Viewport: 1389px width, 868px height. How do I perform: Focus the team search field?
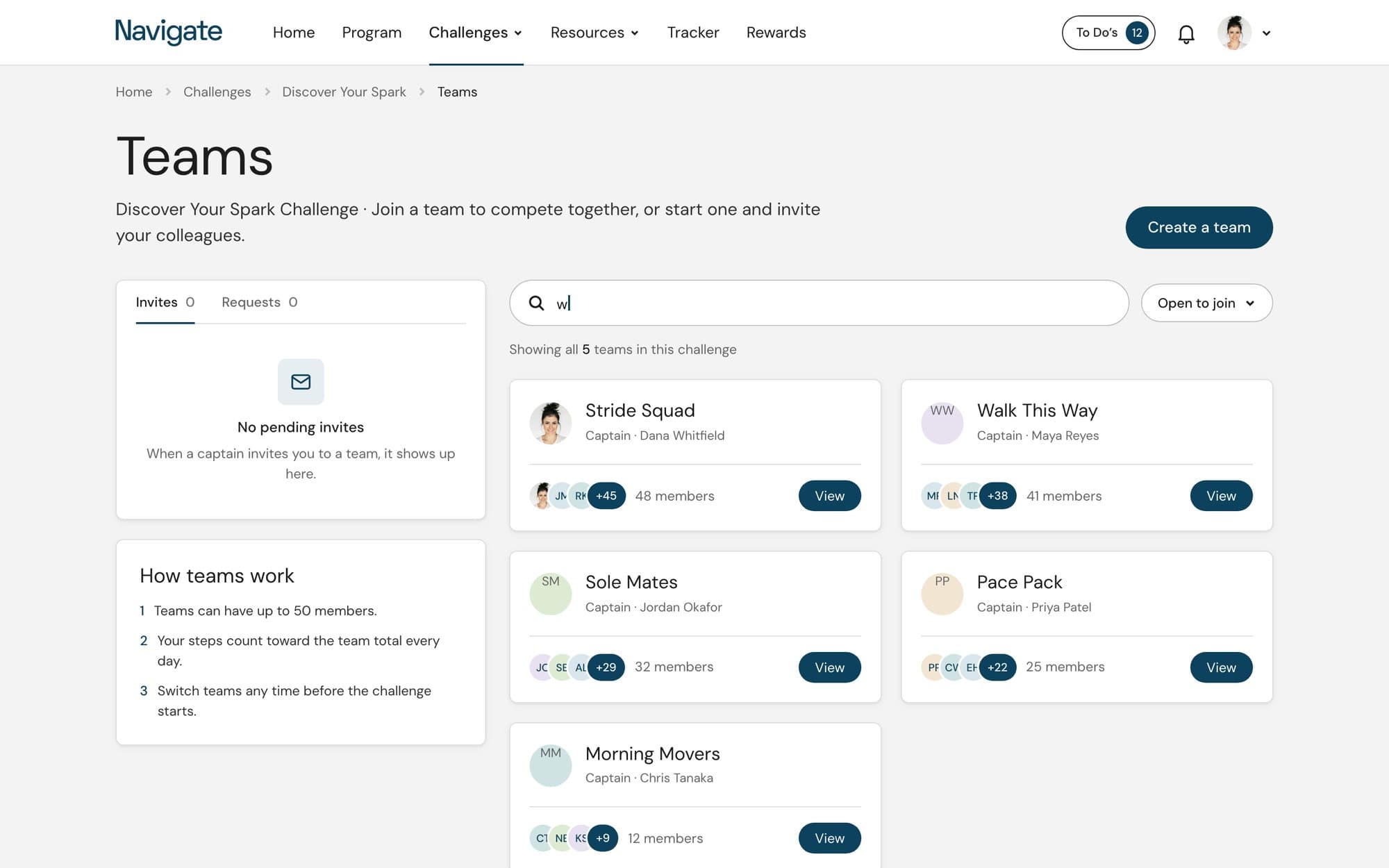click(819, 303)
